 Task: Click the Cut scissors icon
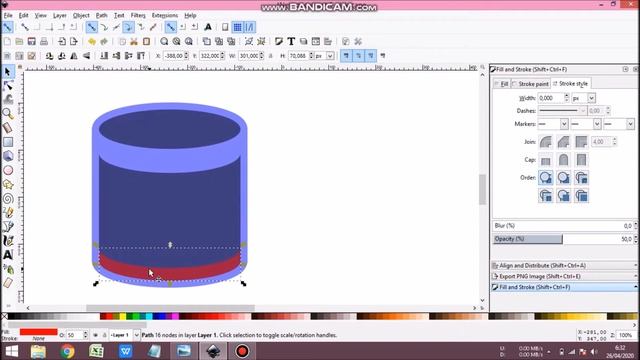[x=134, y=41]
